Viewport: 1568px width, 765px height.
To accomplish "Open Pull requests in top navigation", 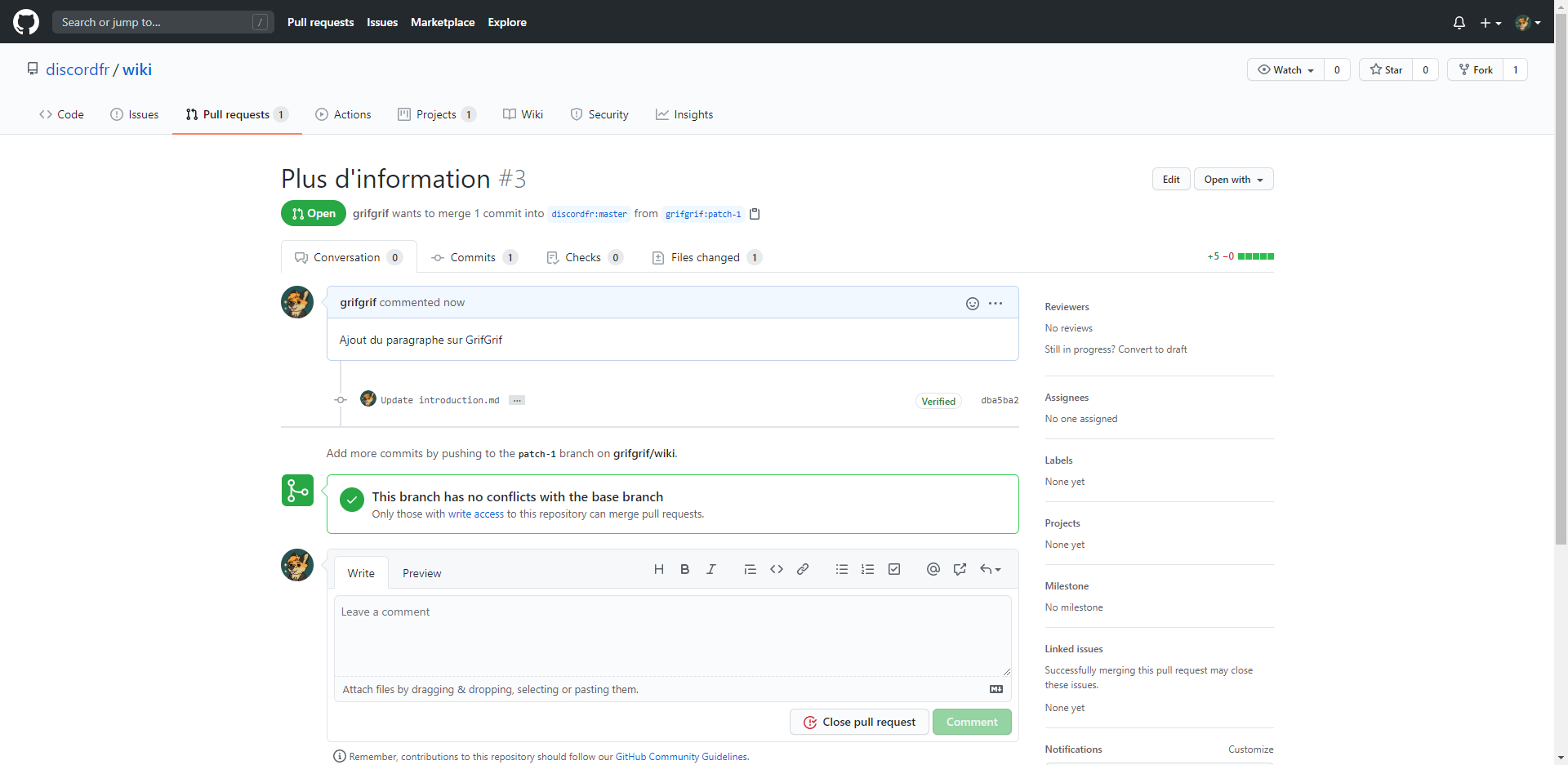I will coord(321,22).
